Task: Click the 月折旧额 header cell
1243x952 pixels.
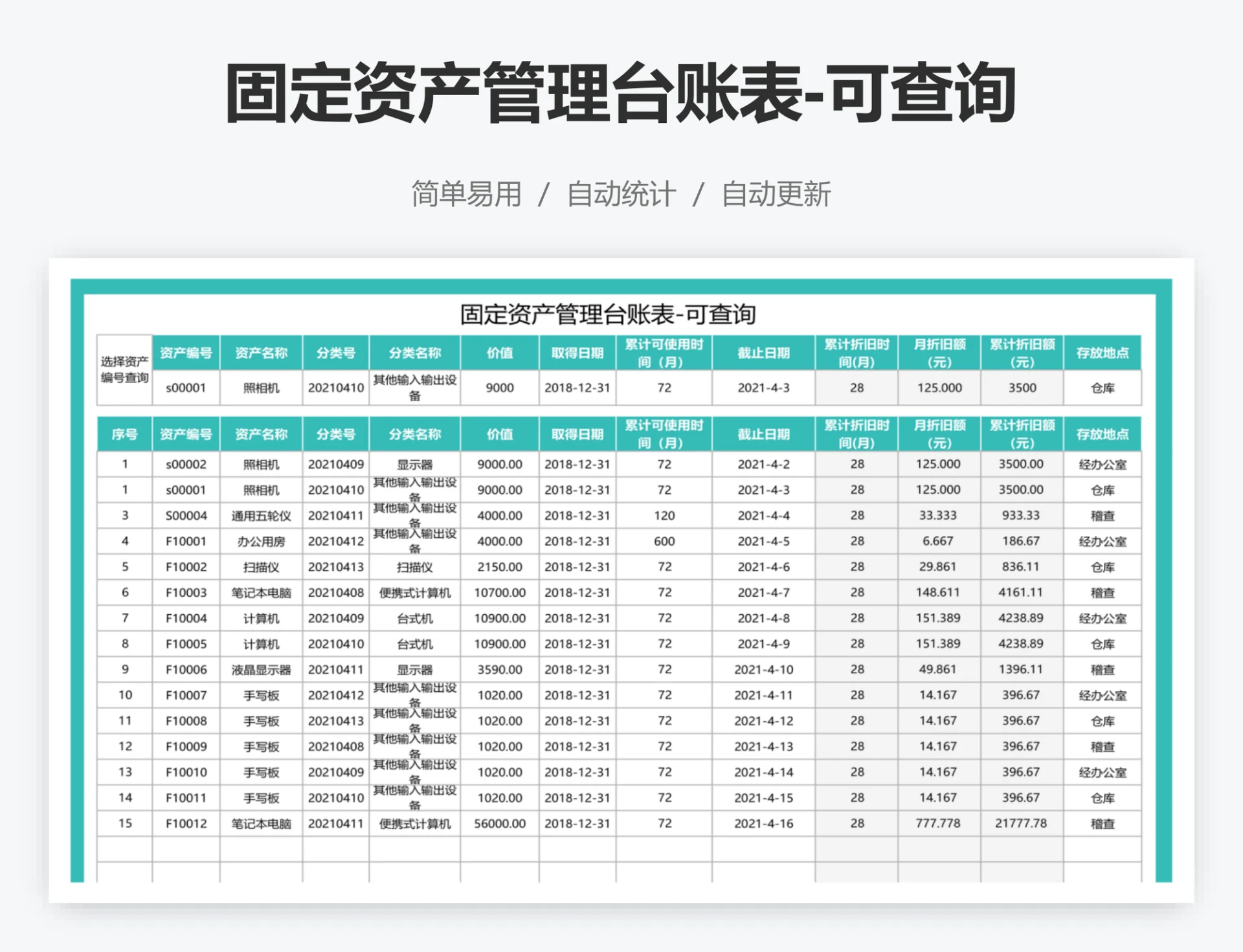Action: (x=939, y=433)
